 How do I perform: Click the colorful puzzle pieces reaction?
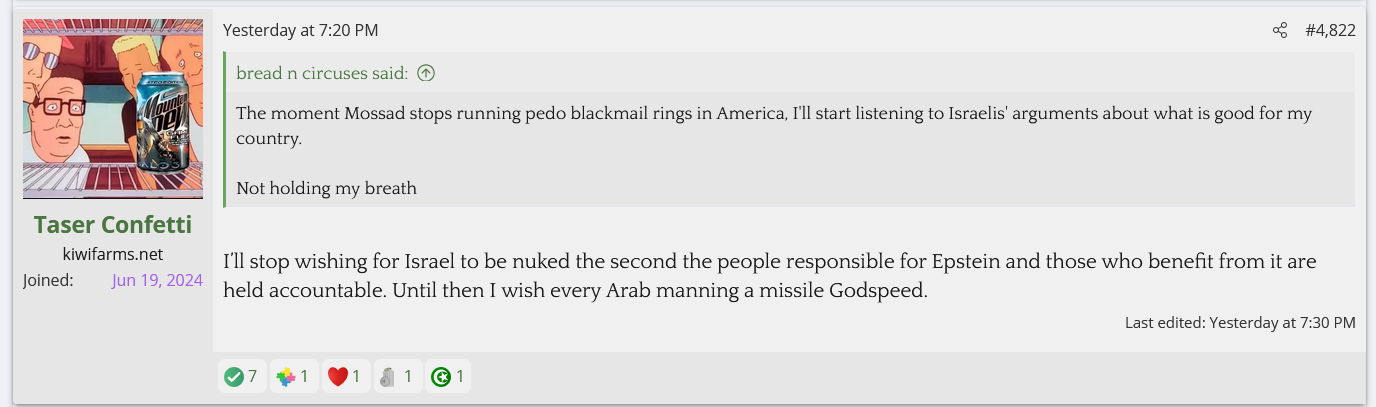click(x=286, y=377)
